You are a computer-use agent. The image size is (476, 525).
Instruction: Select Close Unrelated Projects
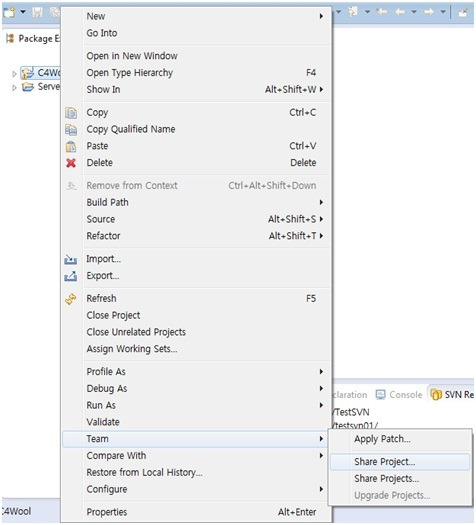click(196, 332)
